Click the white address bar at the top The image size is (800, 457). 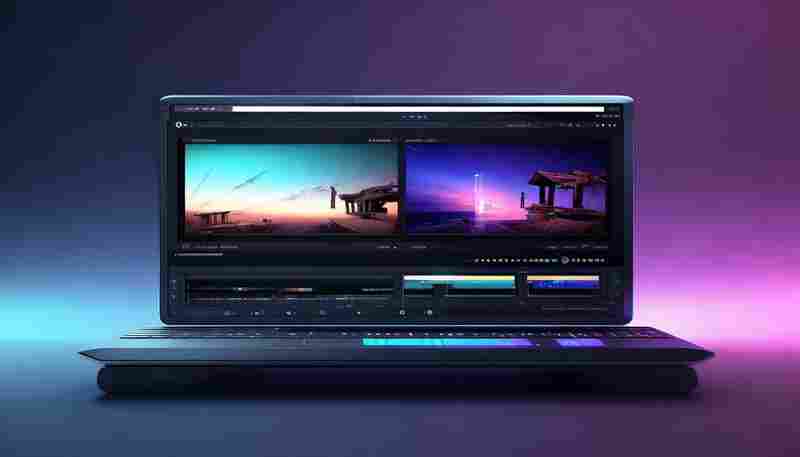pos(418,109)
